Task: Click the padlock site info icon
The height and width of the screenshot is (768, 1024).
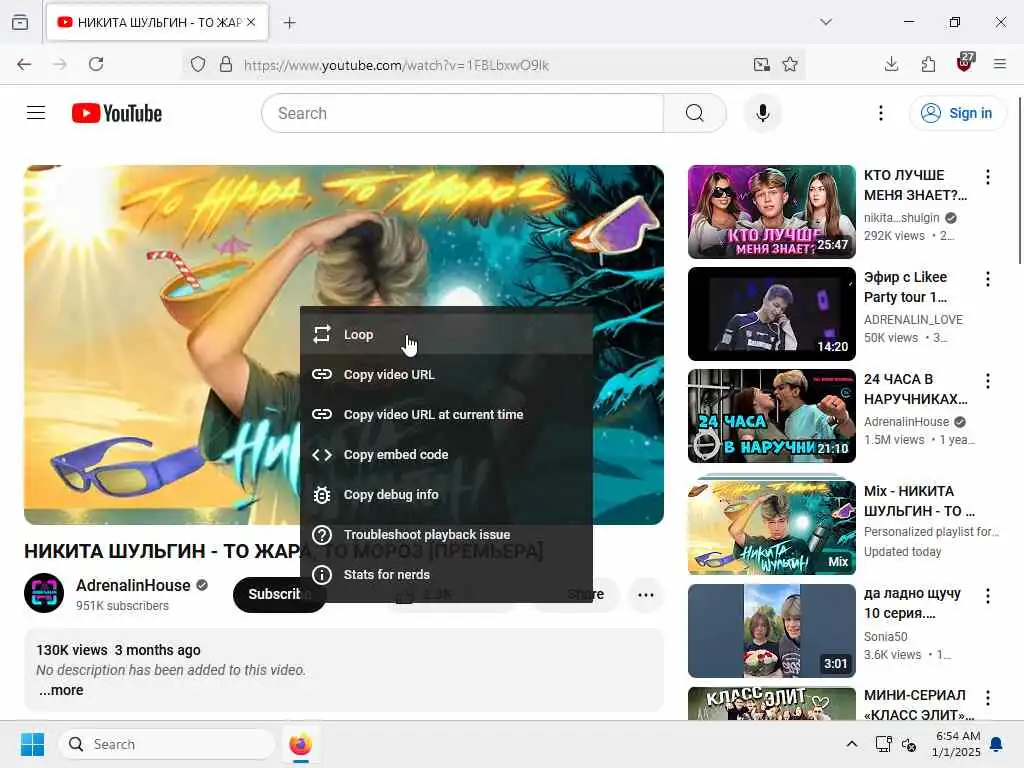Action: click(x=226, y=65)
